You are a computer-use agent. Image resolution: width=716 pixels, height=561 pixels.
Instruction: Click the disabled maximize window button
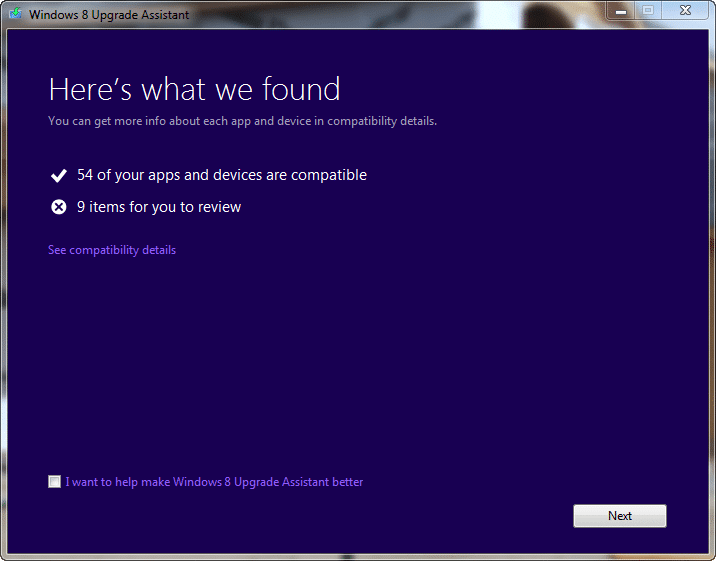[x=648, y=10]
